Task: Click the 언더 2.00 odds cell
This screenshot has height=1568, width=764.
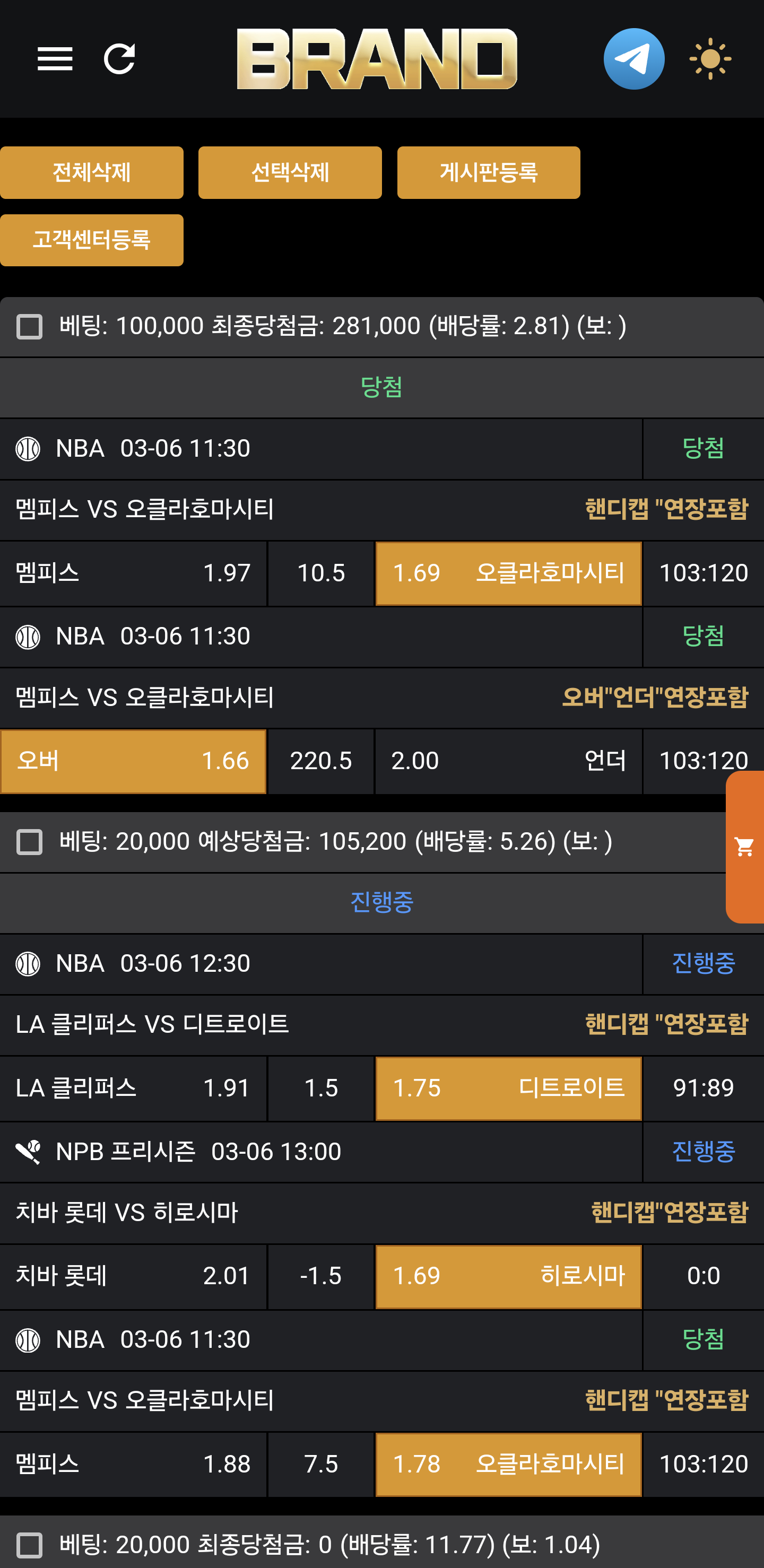Action: [508, 761]
